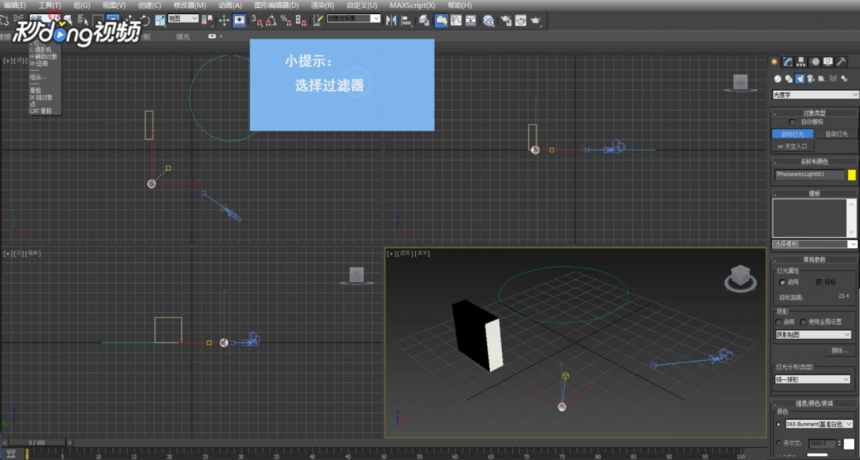The width and height of the screenshot is (860, 460).
Task: Open the named selection sets dropdown
Action: (354, 19)
